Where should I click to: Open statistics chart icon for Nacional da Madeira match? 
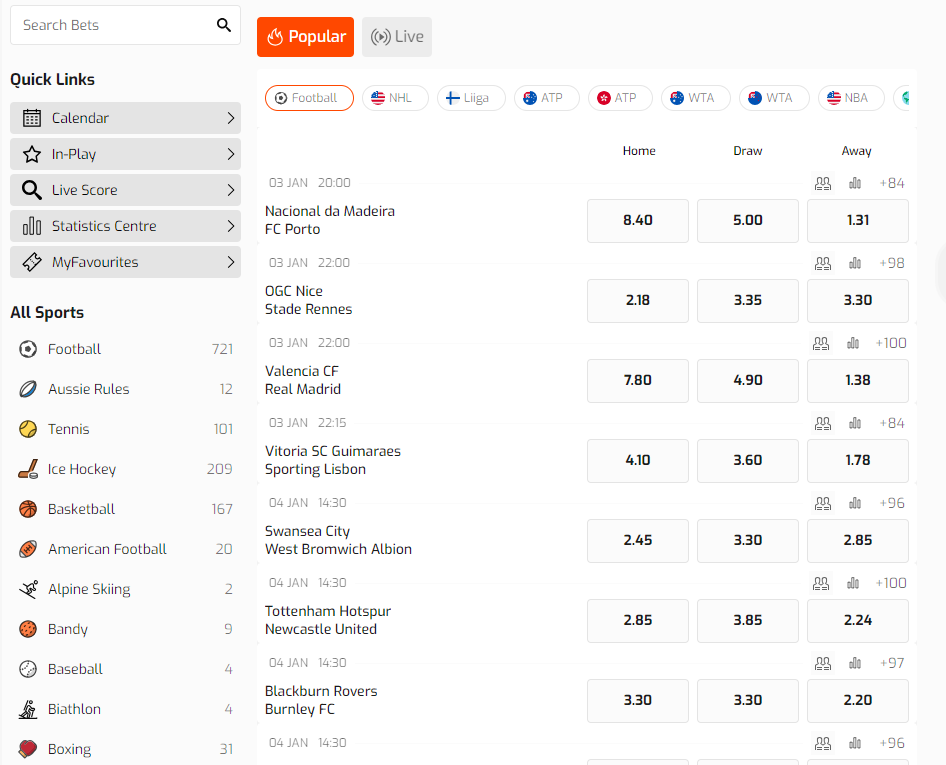tap(855, 183)
